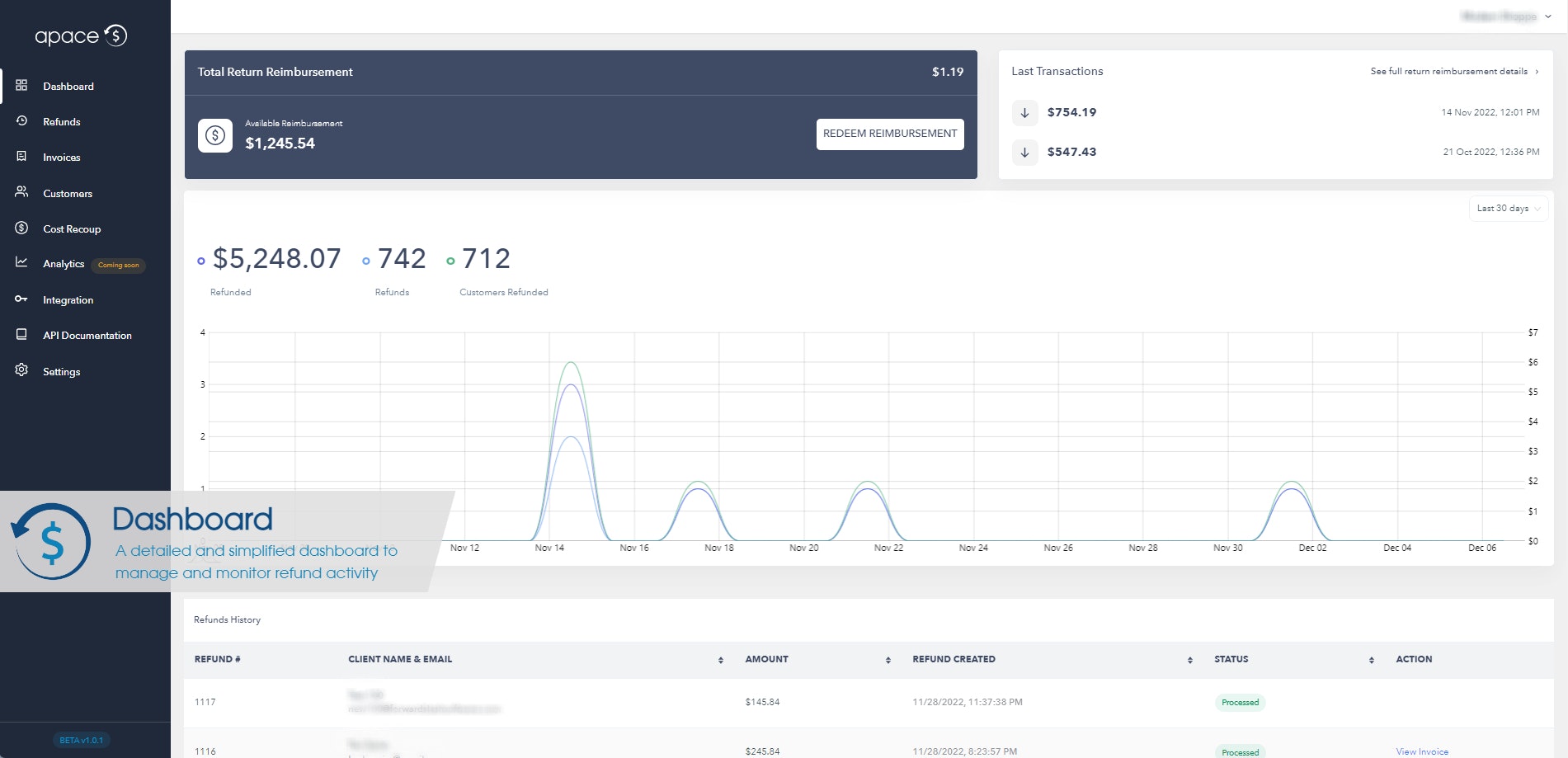Viewport: 1568px width, 758px height.
Task: Click the API Documentation laptop icon
Action: (x=21, y=334)
